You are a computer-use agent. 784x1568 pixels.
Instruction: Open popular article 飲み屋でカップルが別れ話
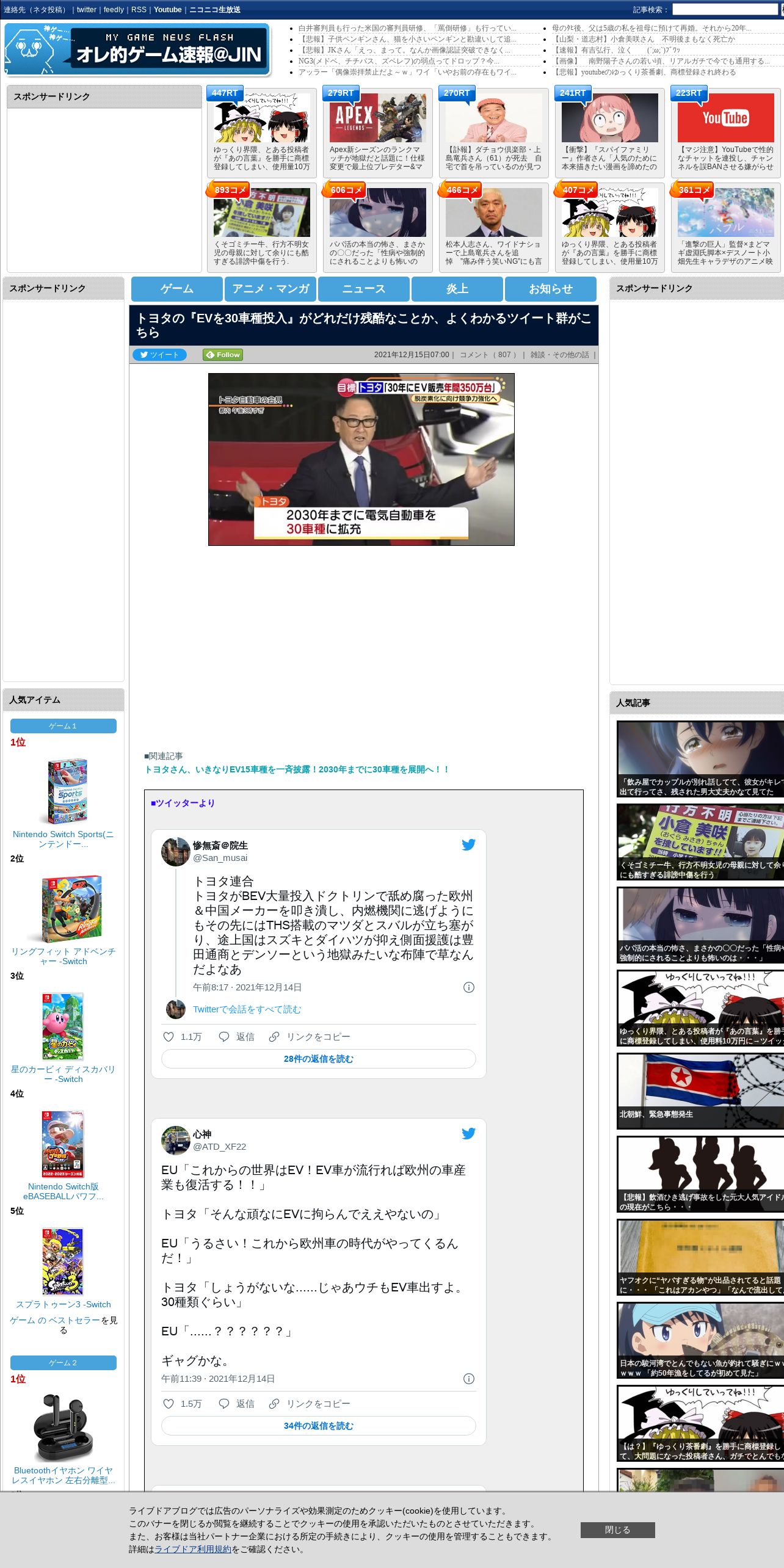coord(700,759)
